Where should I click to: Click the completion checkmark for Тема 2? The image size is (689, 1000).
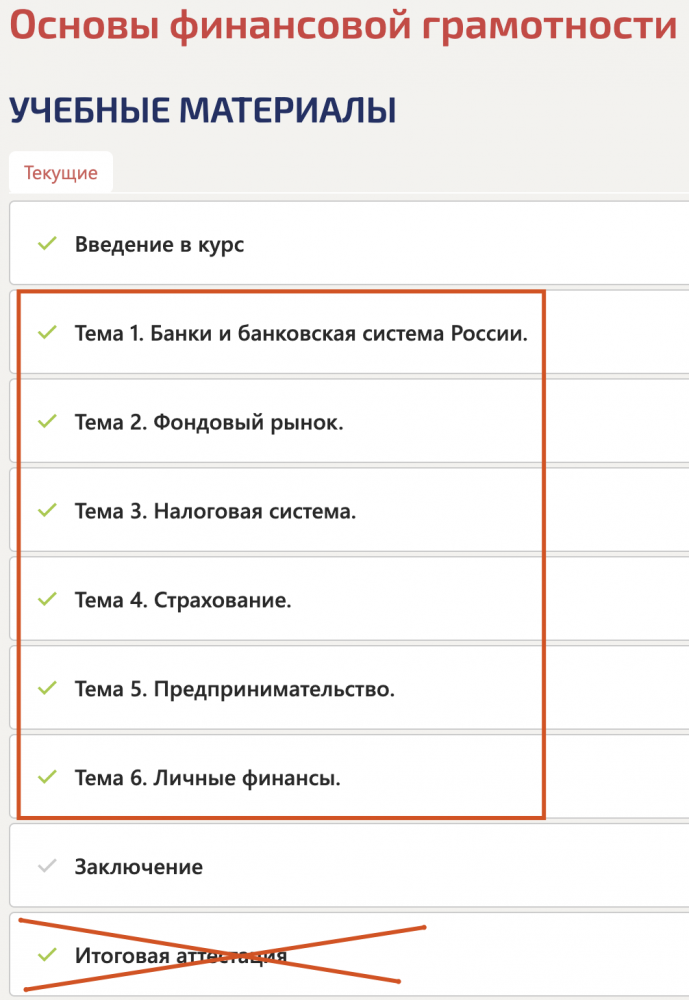click(x=46, y=422)
